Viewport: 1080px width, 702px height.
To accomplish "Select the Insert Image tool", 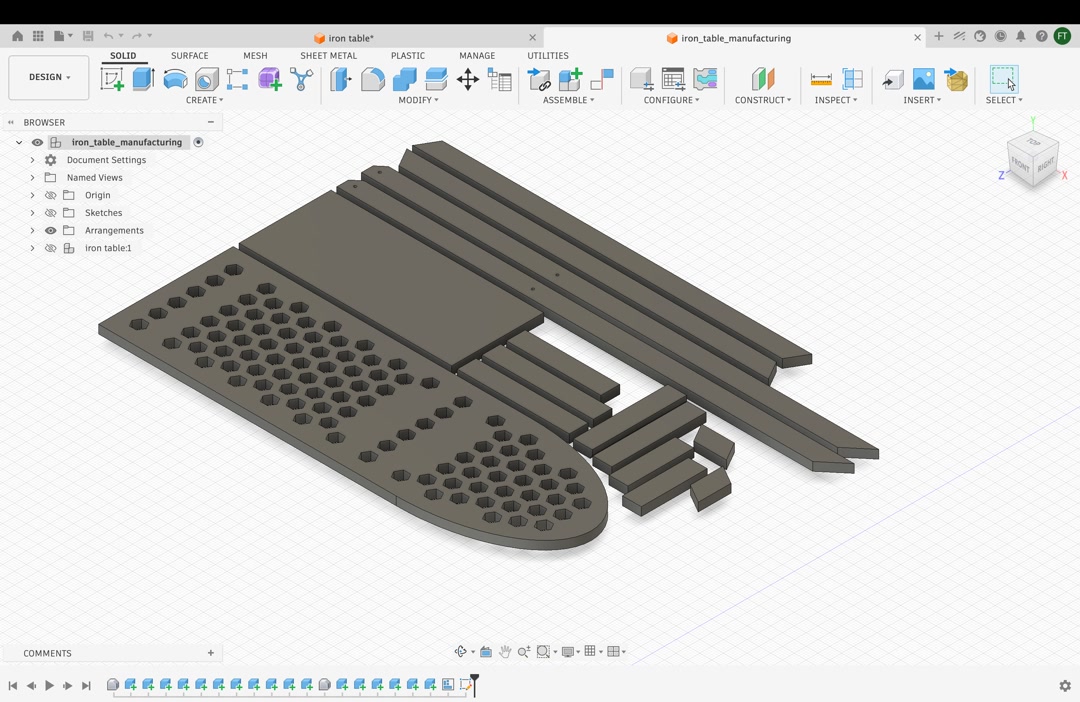I will point(924,79).
